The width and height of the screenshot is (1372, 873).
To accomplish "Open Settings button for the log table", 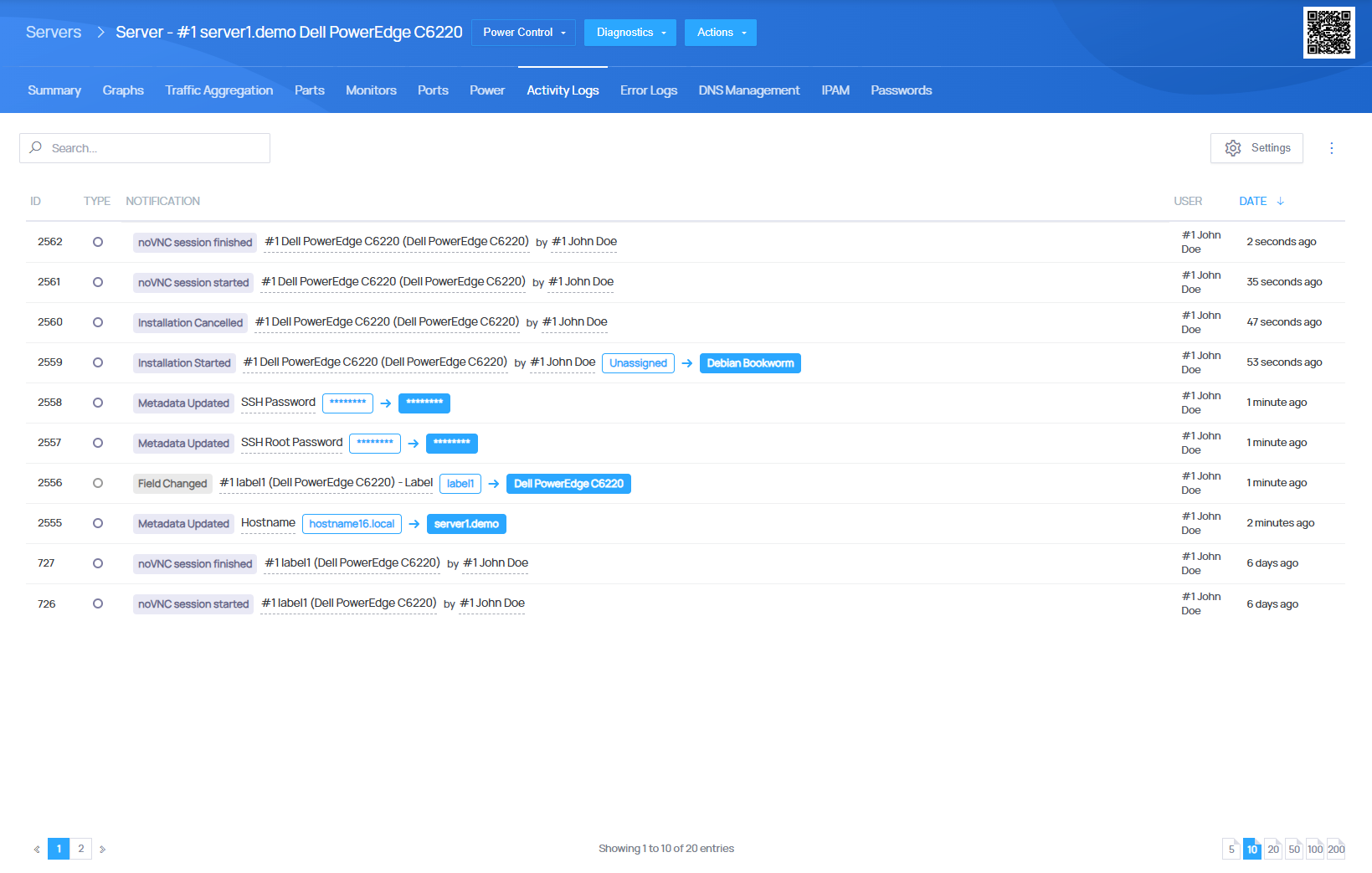I will coord(1256,148).
